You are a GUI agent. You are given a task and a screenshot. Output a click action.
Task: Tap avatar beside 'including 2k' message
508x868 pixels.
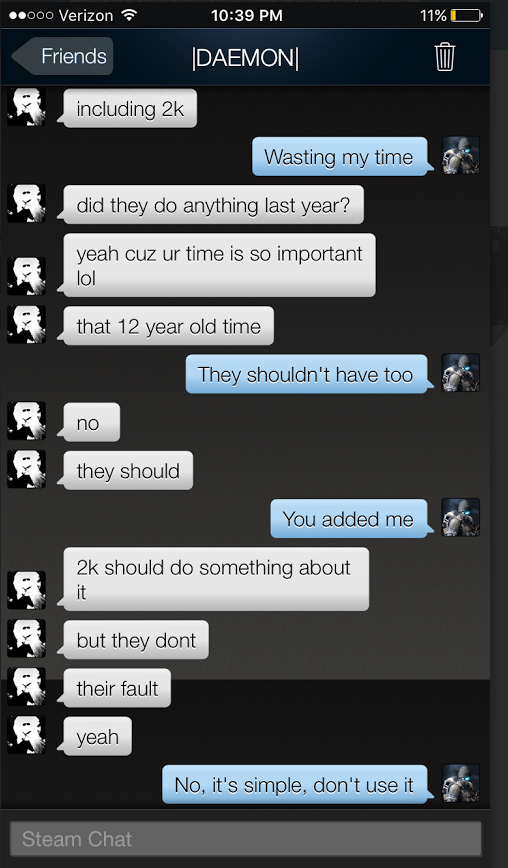[27, 106]
